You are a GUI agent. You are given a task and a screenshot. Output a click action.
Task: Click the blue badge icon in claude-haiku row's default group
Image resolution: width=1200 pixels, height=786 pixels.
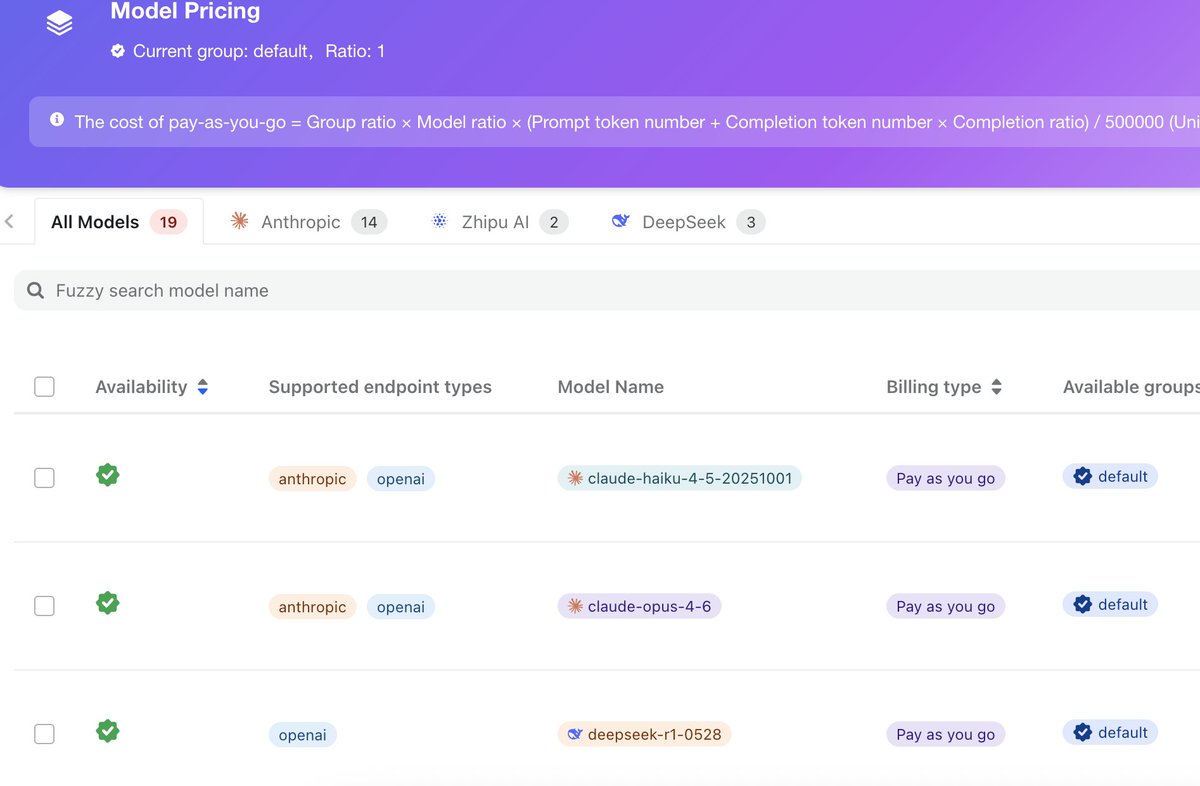pyautogui.click(x=1082, y=476)
